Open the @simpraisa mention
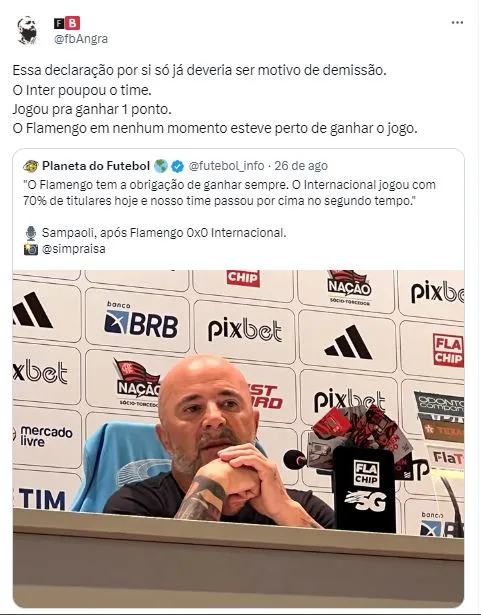 (74, 249)
